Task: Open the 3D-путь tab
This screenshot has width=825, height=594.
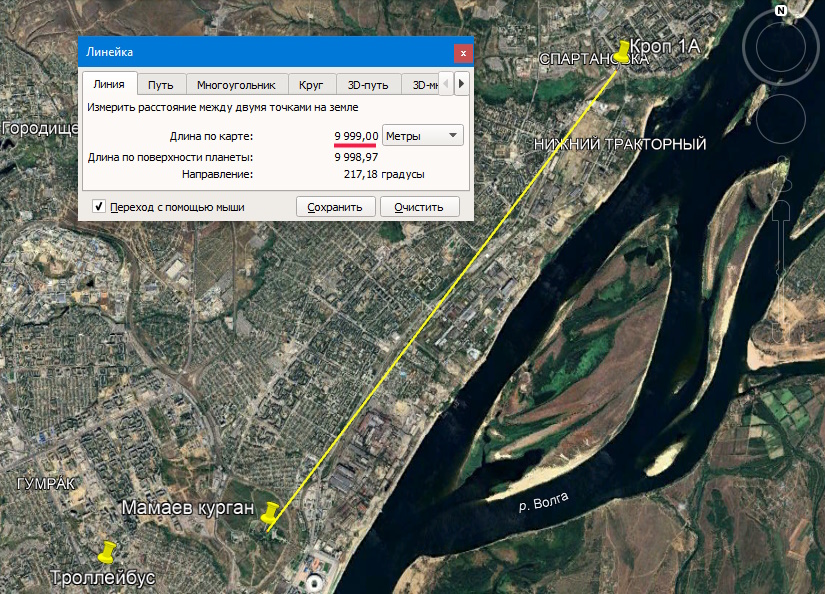Action: point(367,85)
